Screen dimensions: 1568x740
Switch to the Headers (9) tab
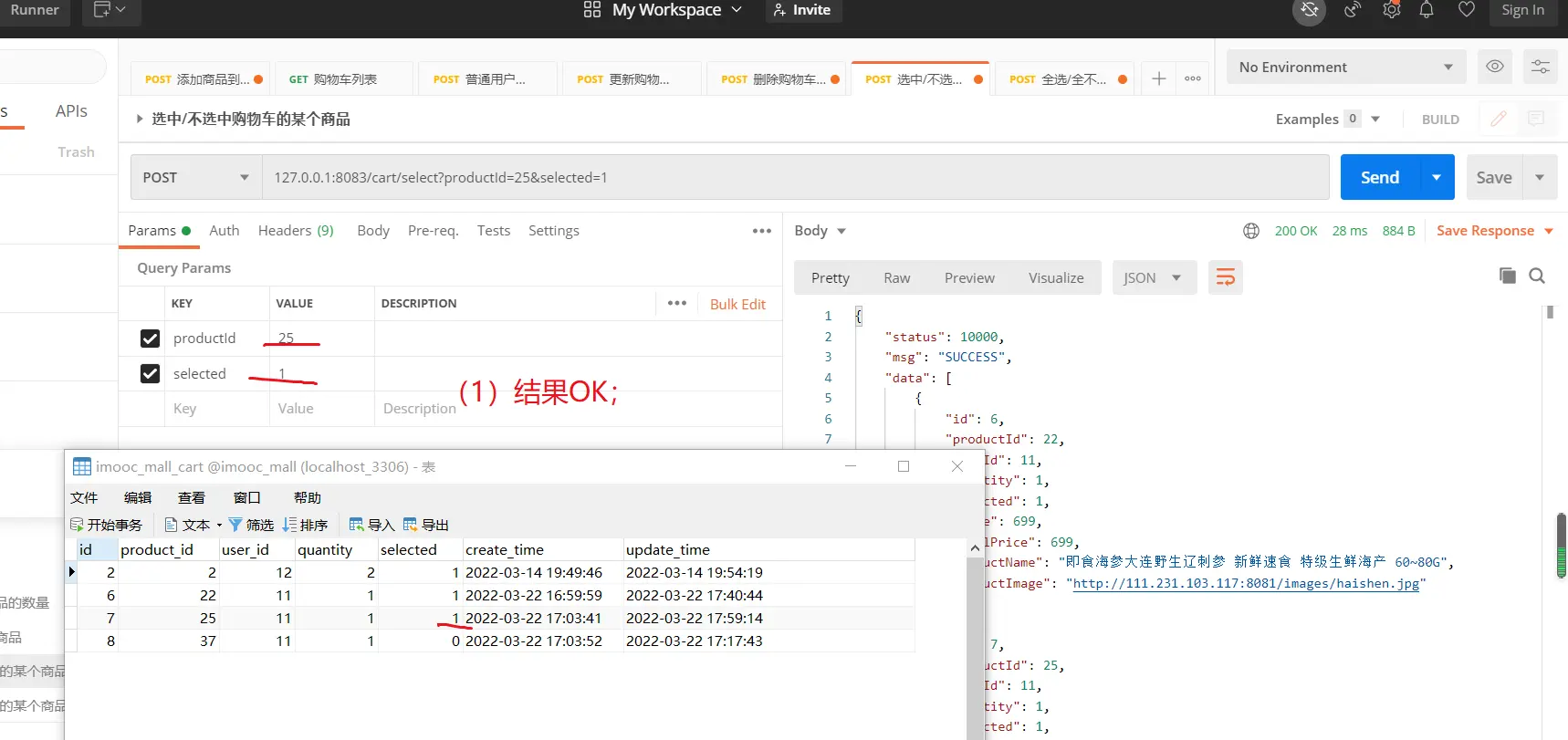click(296, 231)
